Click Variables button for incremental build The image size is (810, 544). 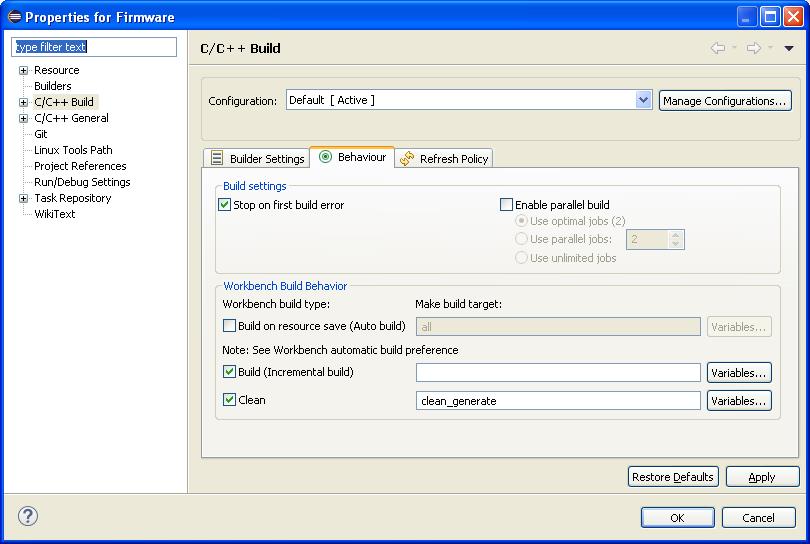tap(739, 372)
